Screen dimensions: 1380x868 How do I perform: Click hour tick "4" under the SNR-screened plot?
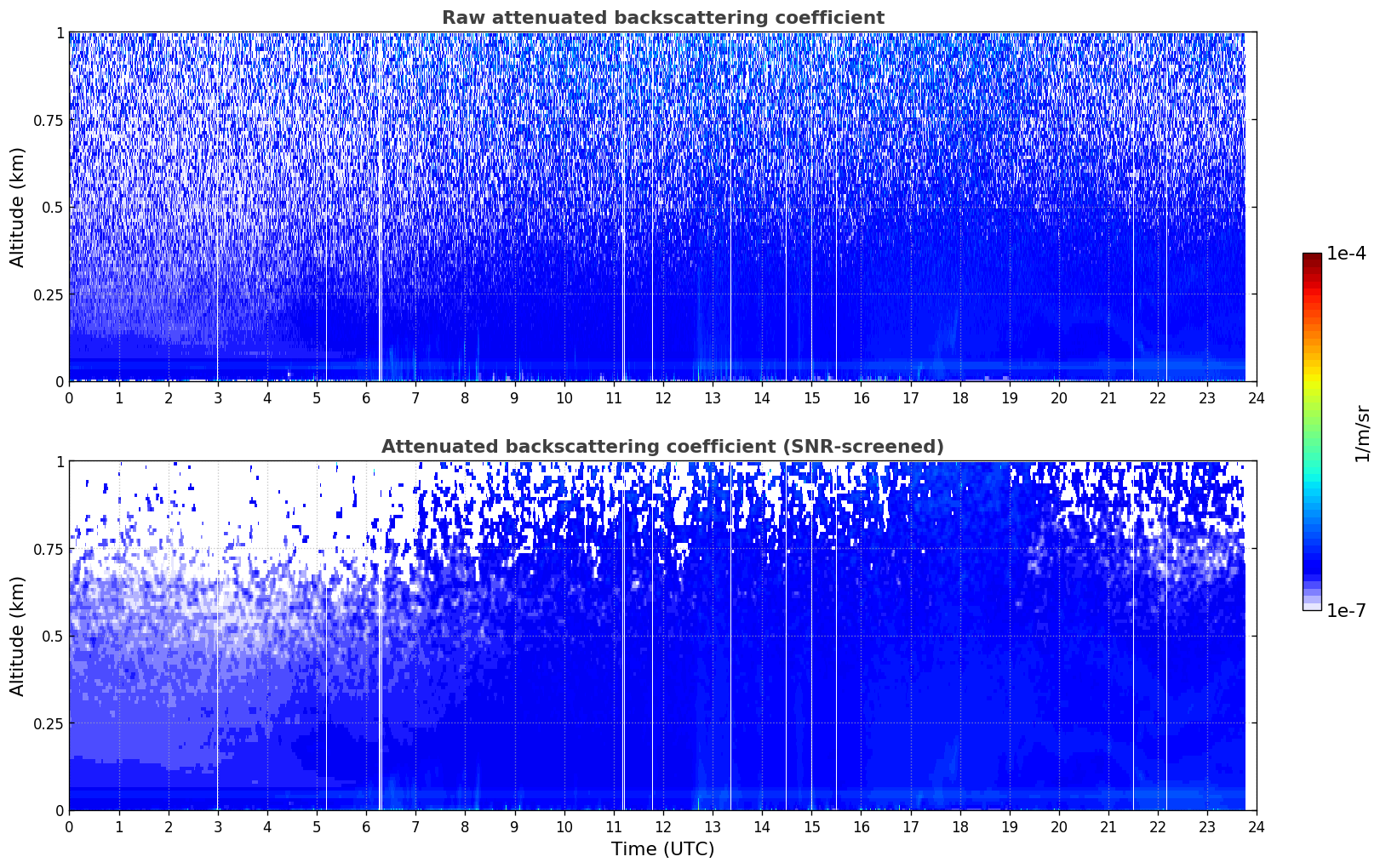pyautogui.click(x=267, y=826)
